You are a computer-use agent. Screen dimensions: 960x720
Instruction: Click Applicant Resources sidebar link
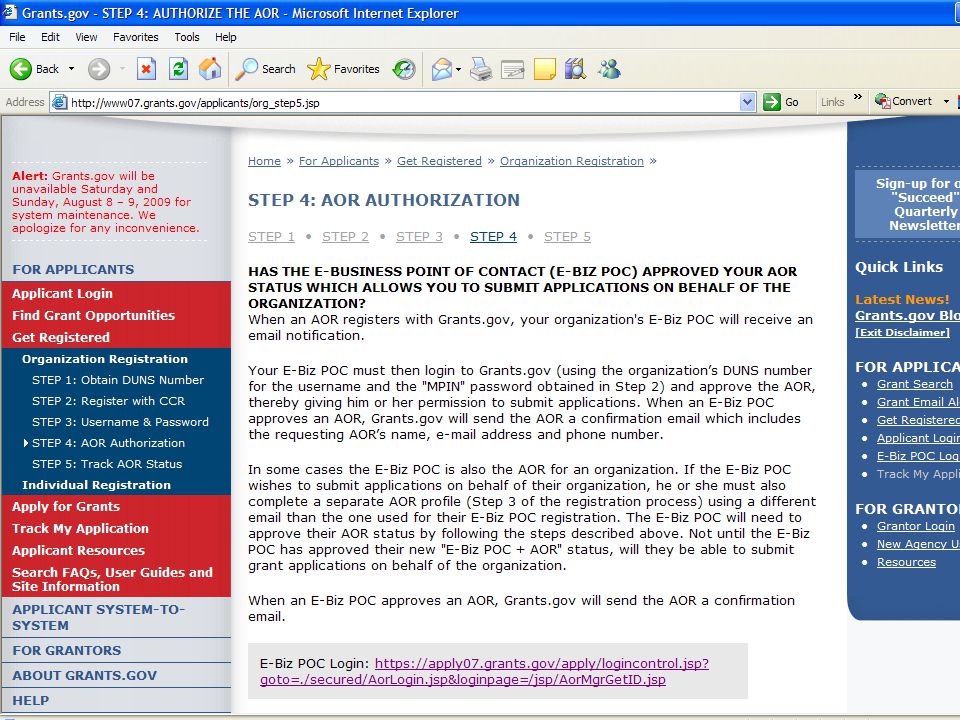(x=78, y=550)
